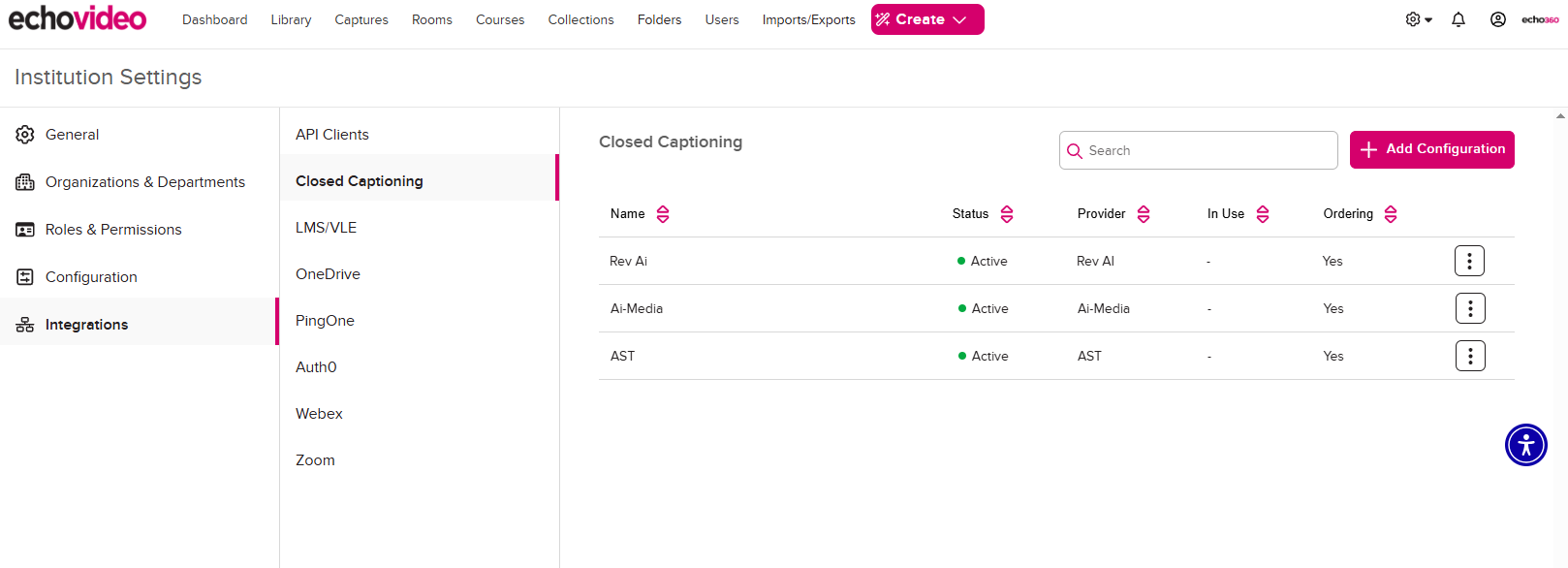Open the three-dot menu for Ai-Media row
The height and width of the screenshot is (568, 1568).
(1469, 308)
